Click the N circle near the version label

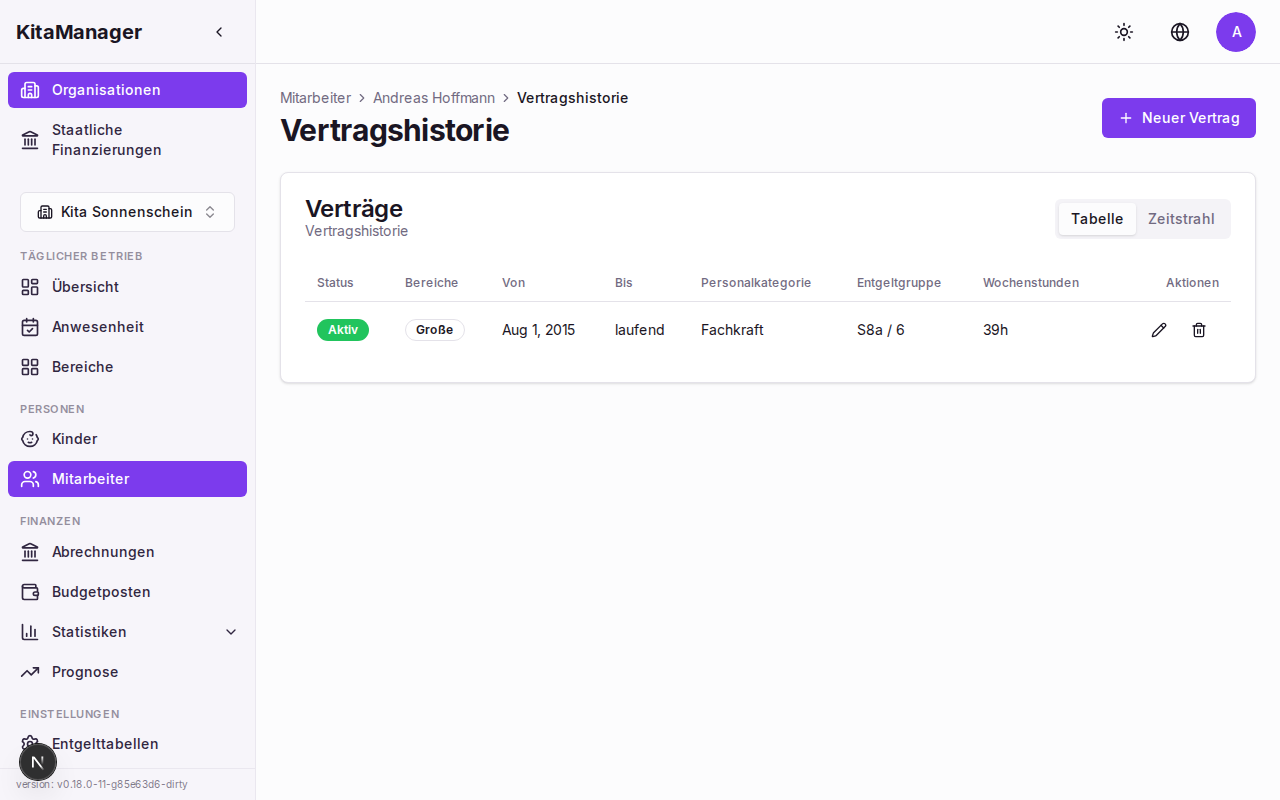click(x=38, y=762)
